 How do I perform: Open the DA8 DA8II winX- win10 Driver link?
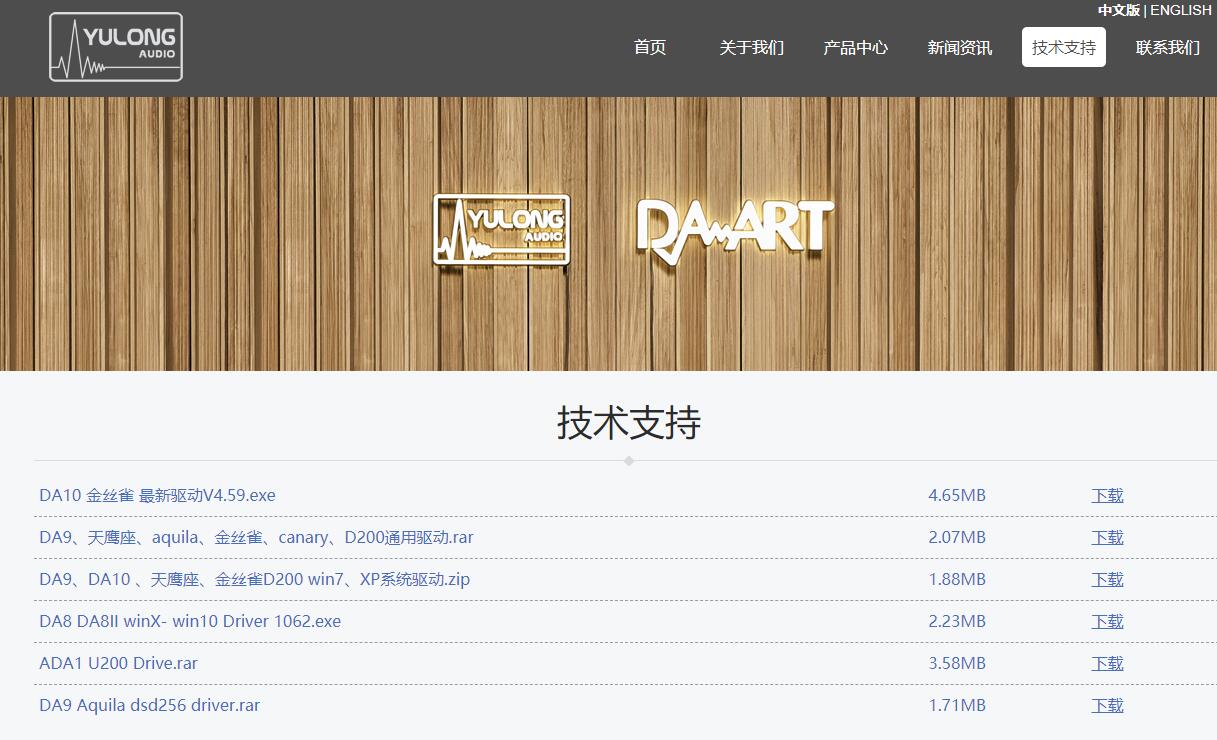pyautogui.click(x=189, y=621)
